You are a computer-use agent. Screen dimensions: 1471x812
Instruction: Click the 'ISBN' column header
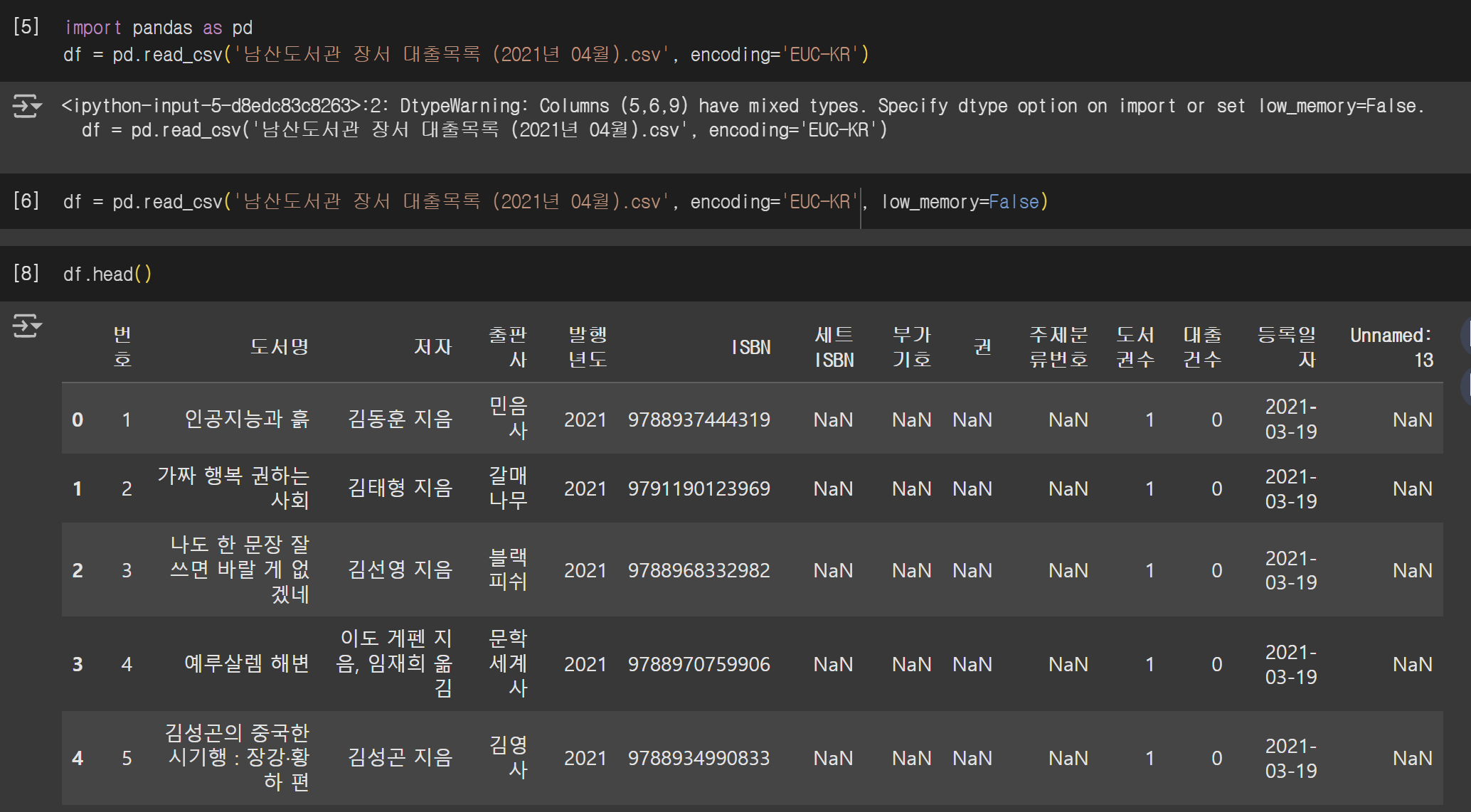click(x=751, y=347)
